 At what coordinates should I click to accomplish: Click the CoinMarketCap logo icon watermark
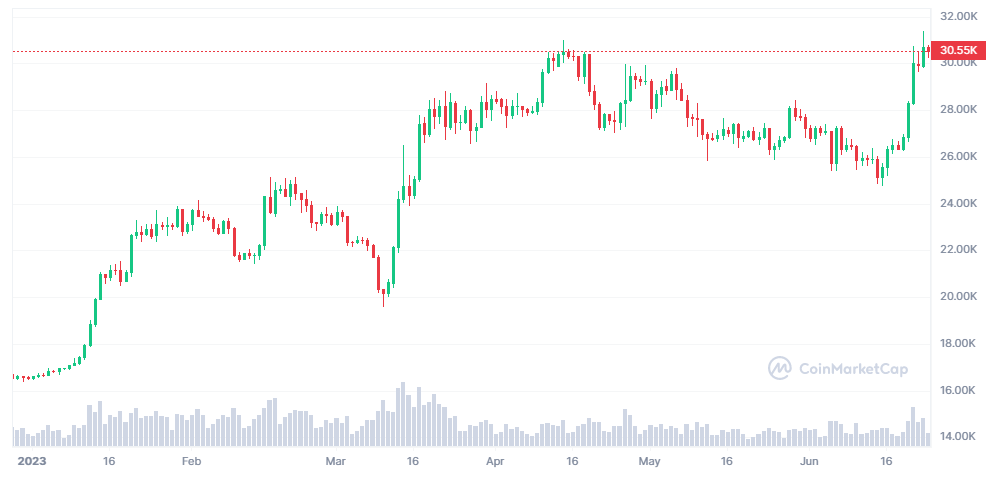[780, 369]
